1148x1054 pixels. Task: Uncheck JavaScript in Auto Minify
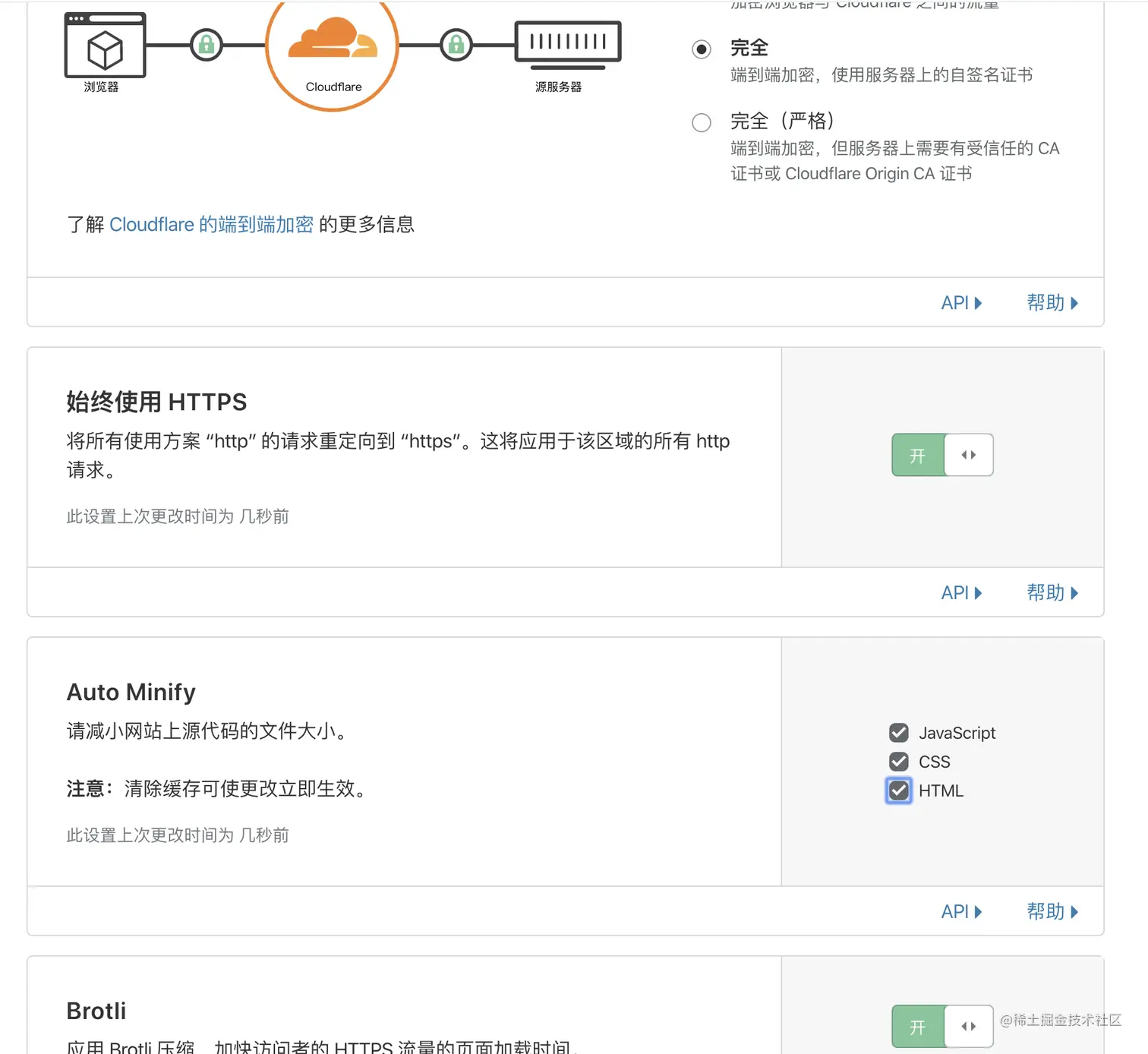[x=898, y=733]
